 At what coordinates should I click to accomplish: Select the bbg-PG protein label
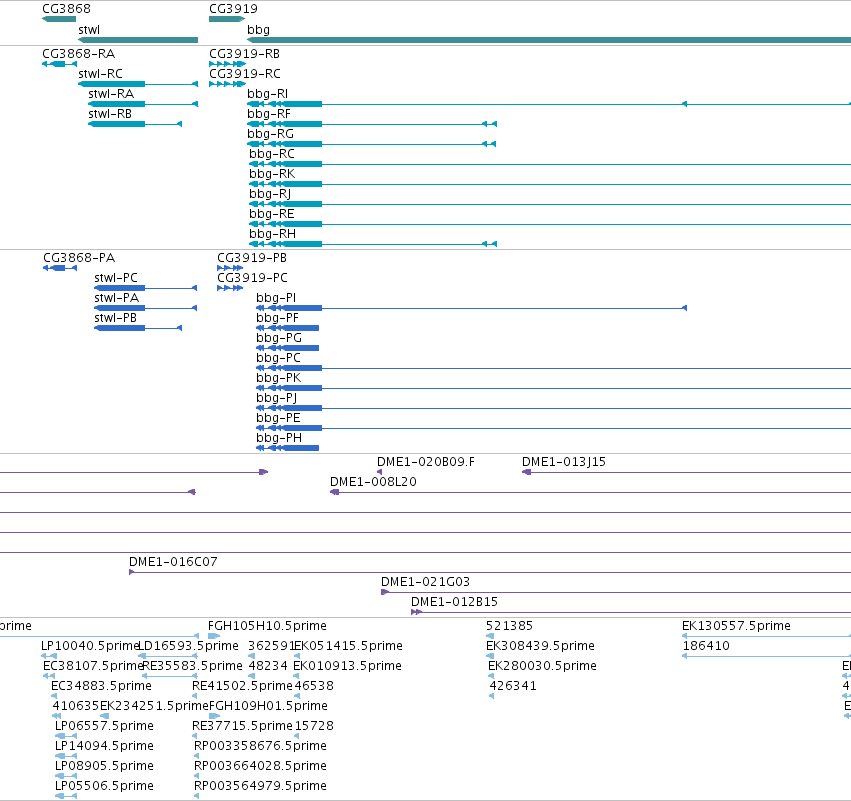click(279, 338)
